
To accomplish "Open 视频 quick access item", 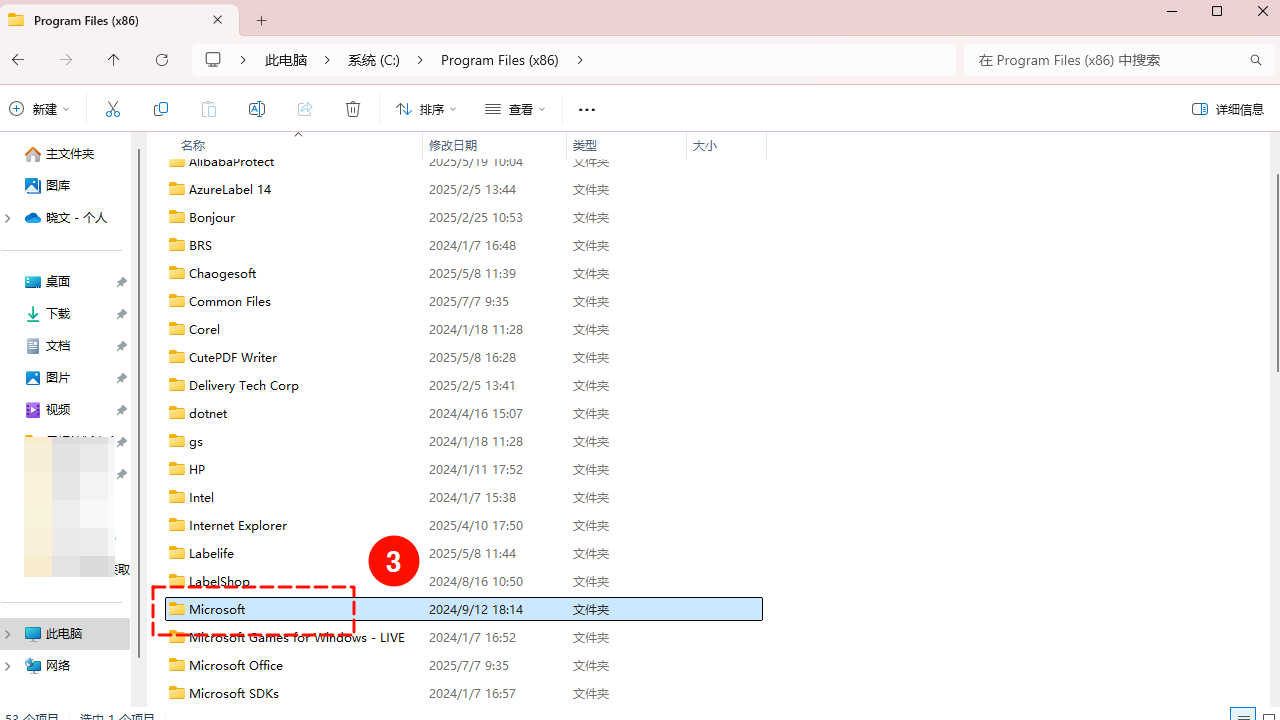I will coord(48,409).
